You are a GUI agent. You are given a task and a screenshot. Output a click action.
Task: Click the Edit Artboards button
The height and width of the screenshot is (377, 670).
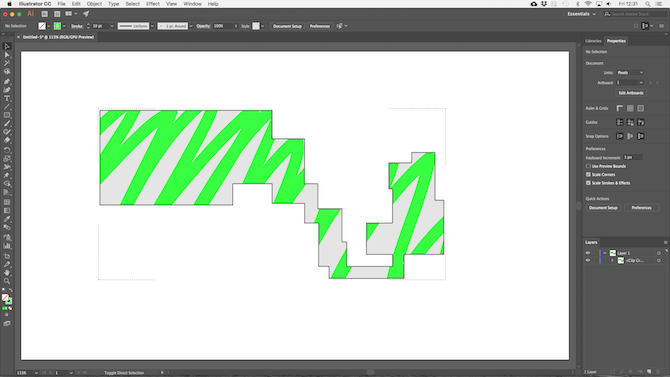[631, 93]
